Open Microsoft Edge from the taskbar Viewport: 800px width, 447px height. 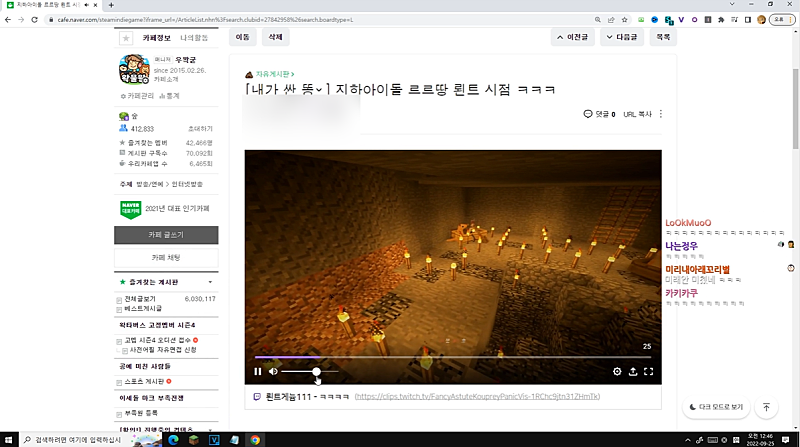click(173, 439)
